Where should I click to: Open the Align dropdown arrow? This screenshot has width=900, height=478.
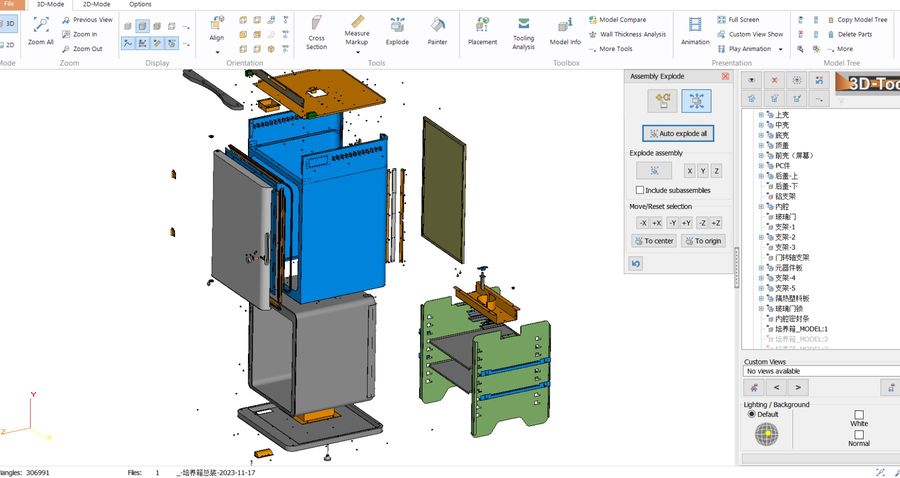click(x=217, y=52)
